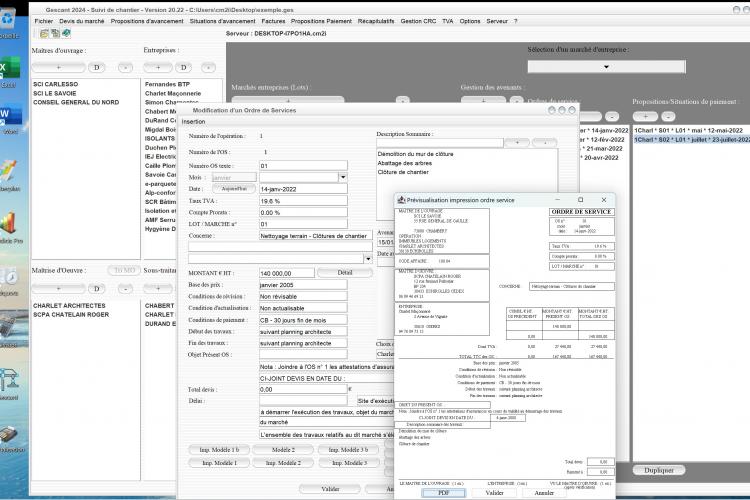The height and width of the screenshot is (500, 750).
Task: Click the documents copy toolbar icon
Action: pos(55,33)
